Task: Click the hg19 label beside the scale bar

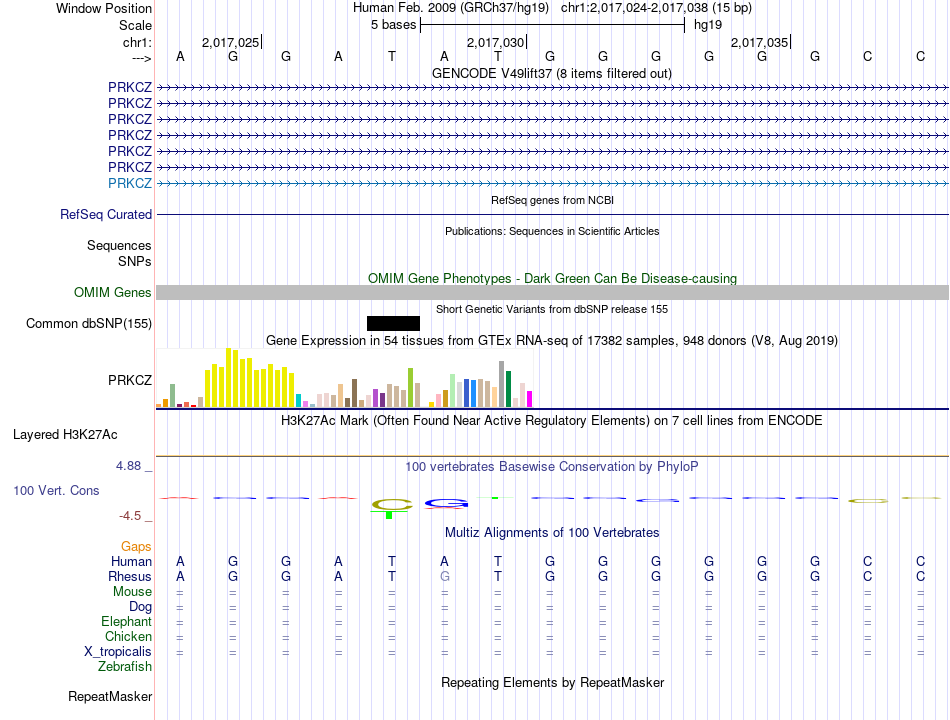Action: coord(708,25)
